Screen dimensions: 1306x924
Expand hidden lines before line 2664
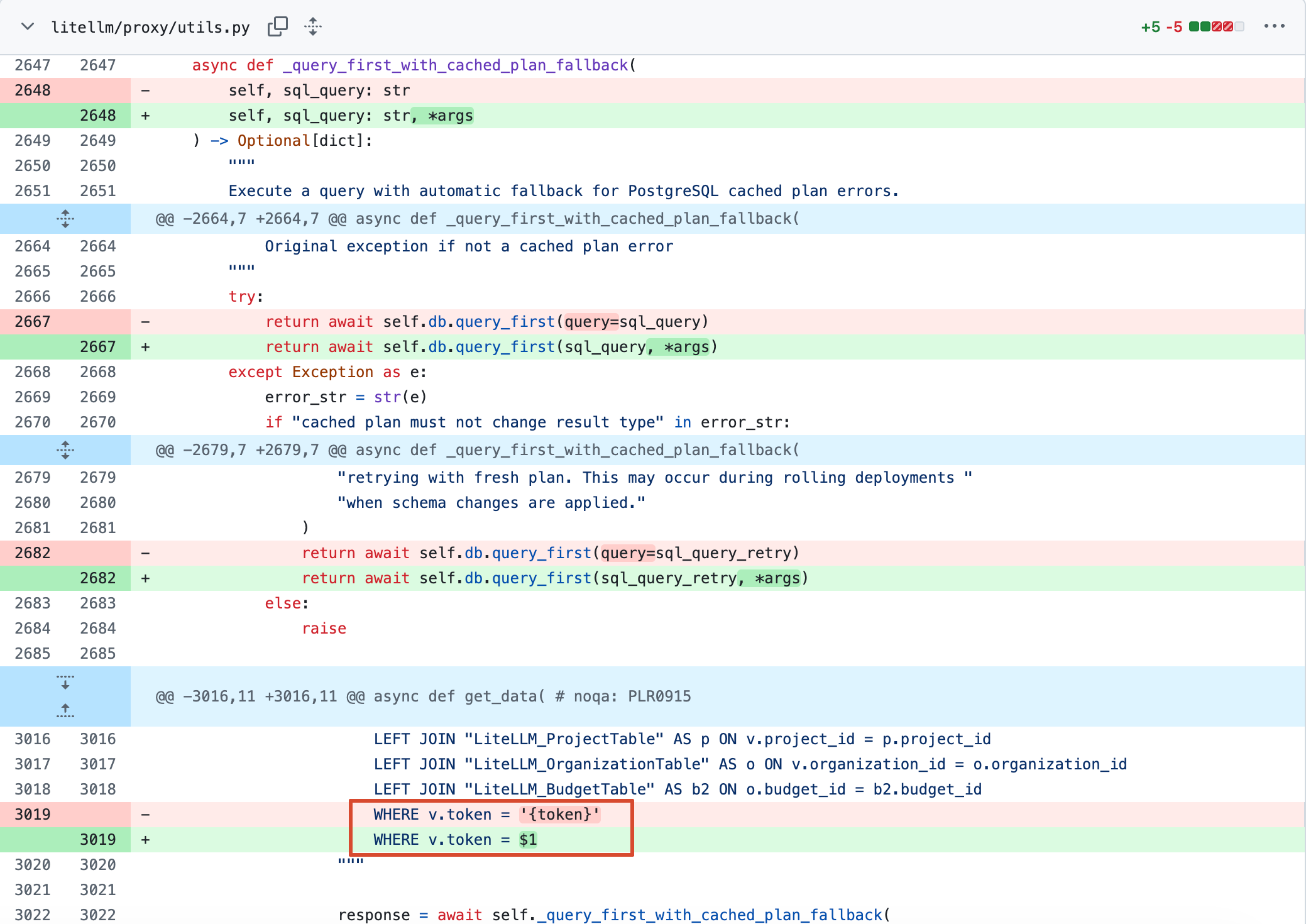tap(65, 219)
